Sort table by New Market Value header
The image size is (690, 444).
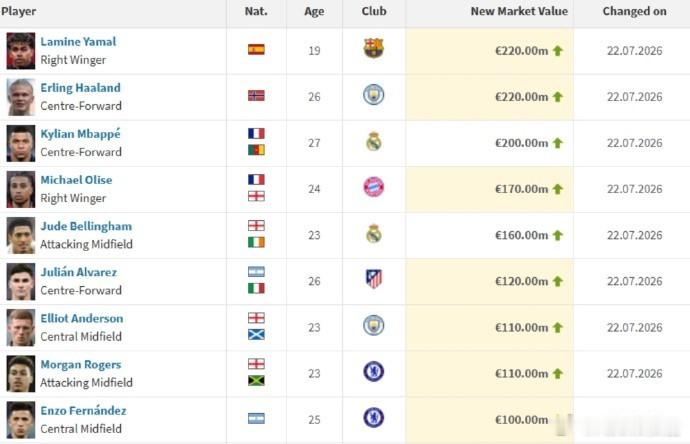click(x=519, y=11)
